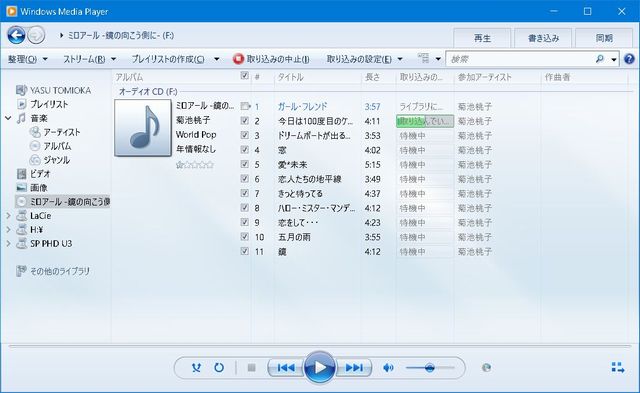Click the album star rating
The image size is (640, 393).
(195, 165)
